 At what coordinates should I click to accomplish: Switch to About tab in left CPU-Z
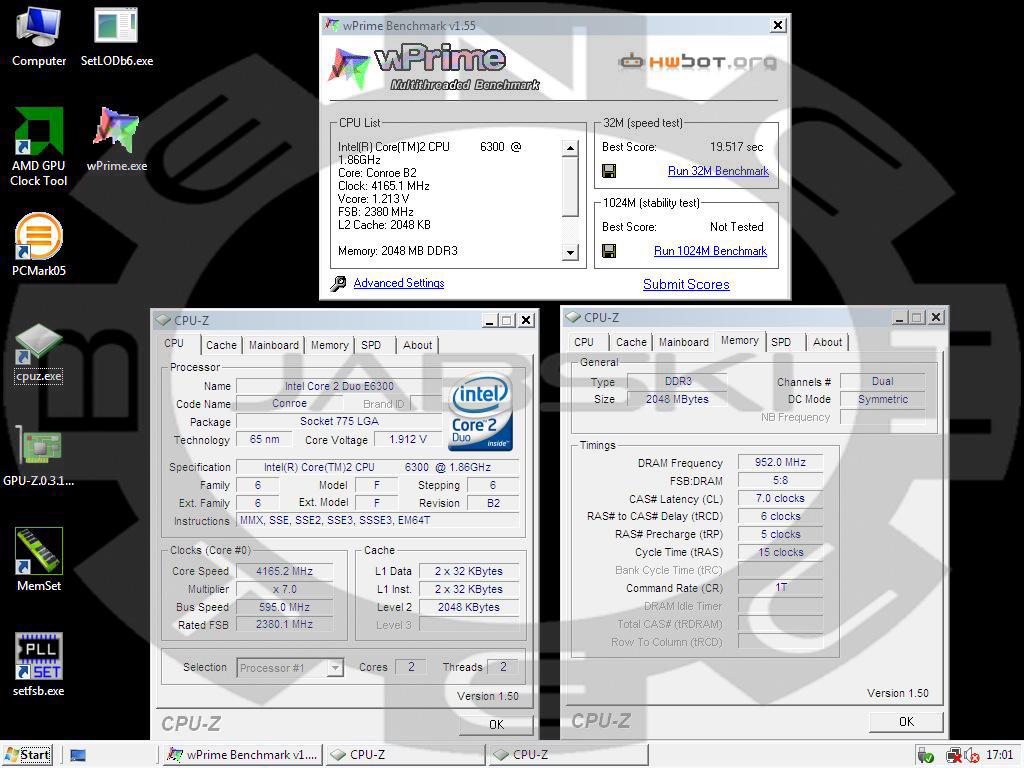(x=417, y=345)
